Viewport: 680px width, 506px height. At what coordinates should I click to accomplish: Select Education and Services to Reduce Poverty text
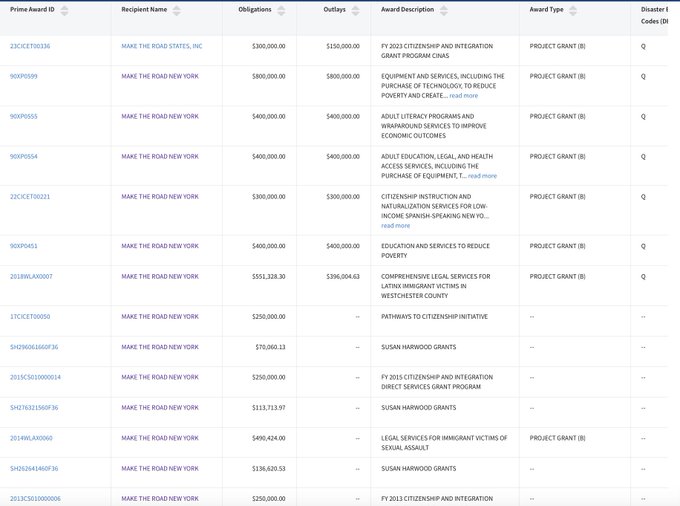(435, 251)
